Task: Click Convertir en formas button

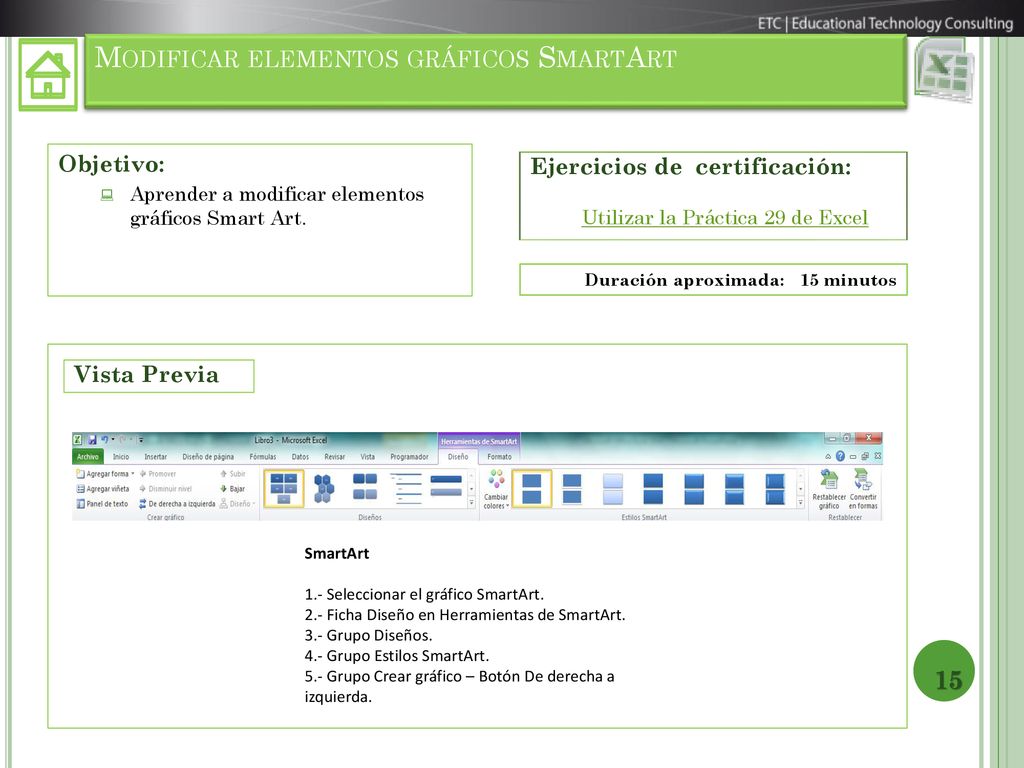Action: click(x=863, y=490)
